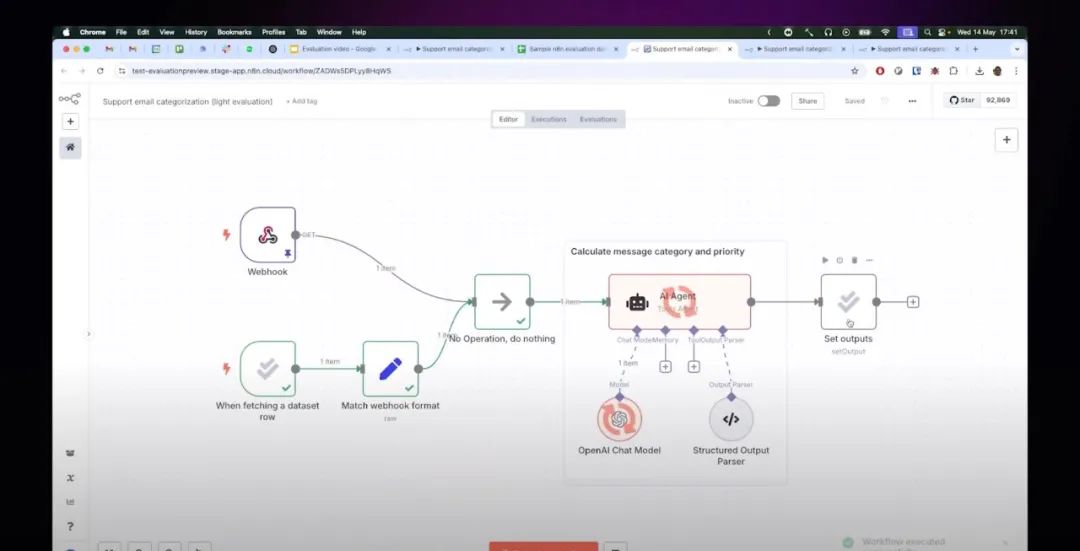This screenshot has width=1080, height=551.
Task: Open the workflow history icon next to Saved
Action: pyautogui.click(x=885, y=101)
